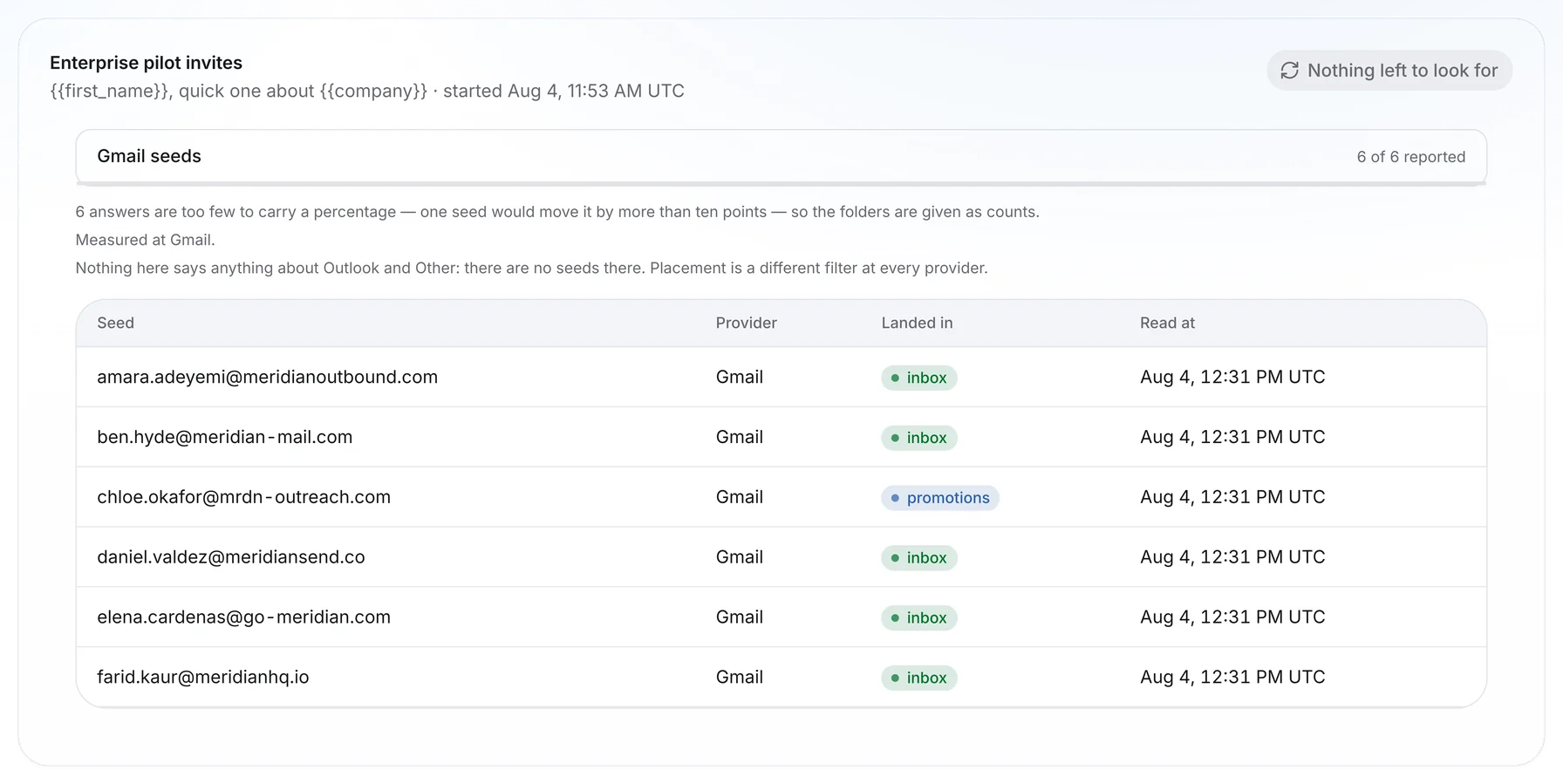Screen dimensions: 1563x784
Task: Select seed ben.hyde@meridian-mail.com
Action: pyautogui.click(x=224, y=437)
